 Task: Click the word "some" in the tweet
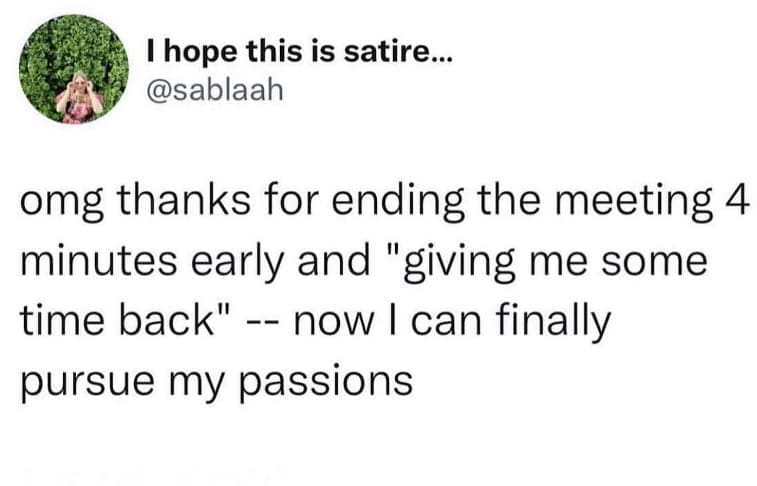658,265
